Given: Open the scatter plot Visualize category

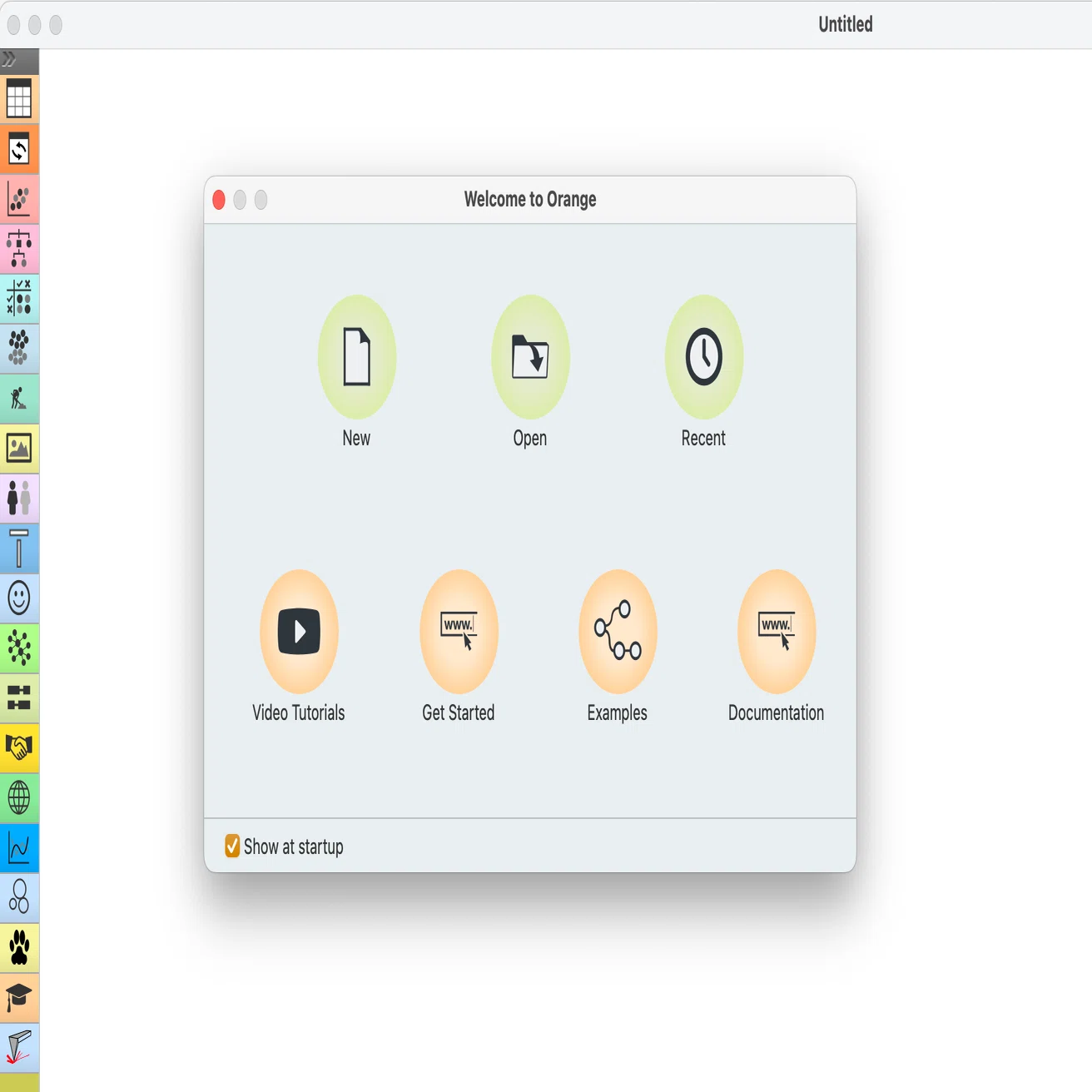Looking at the screenshot, I should tap(19, 199).
